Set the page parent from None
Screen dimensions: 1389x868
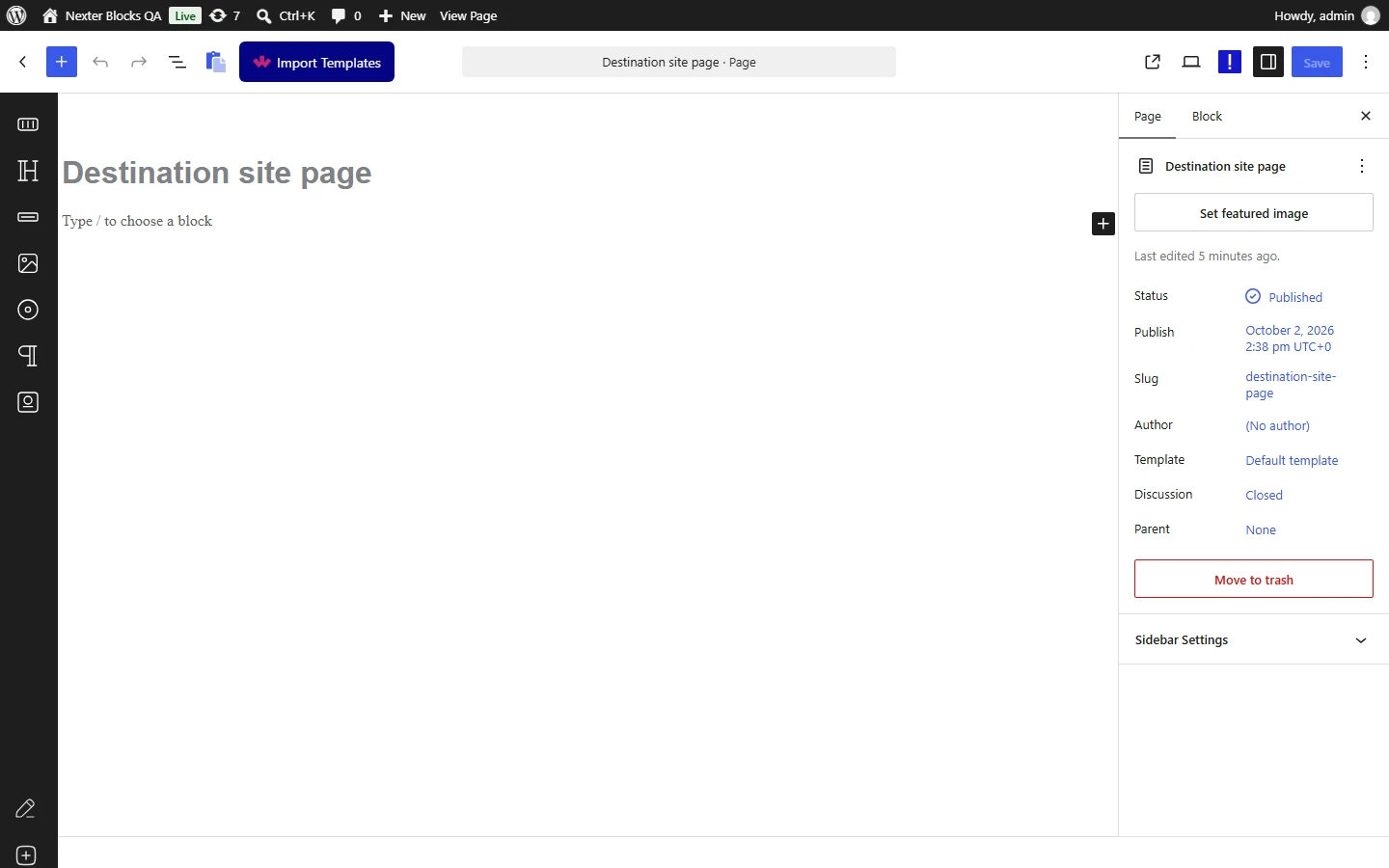(x=1261, y=529)
